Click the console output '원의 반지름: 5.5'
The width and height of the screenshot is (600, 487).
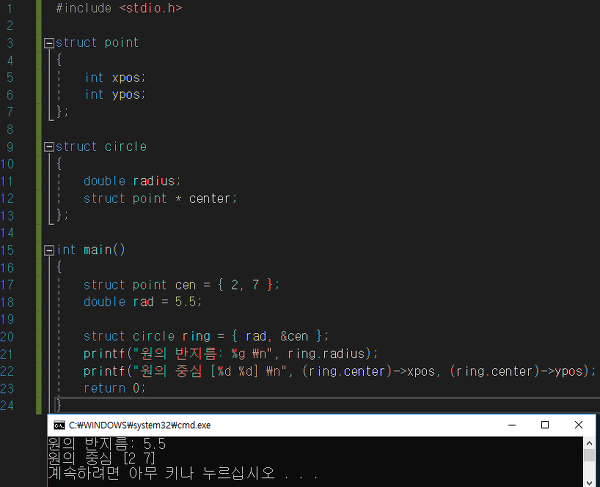click(107, 444)
